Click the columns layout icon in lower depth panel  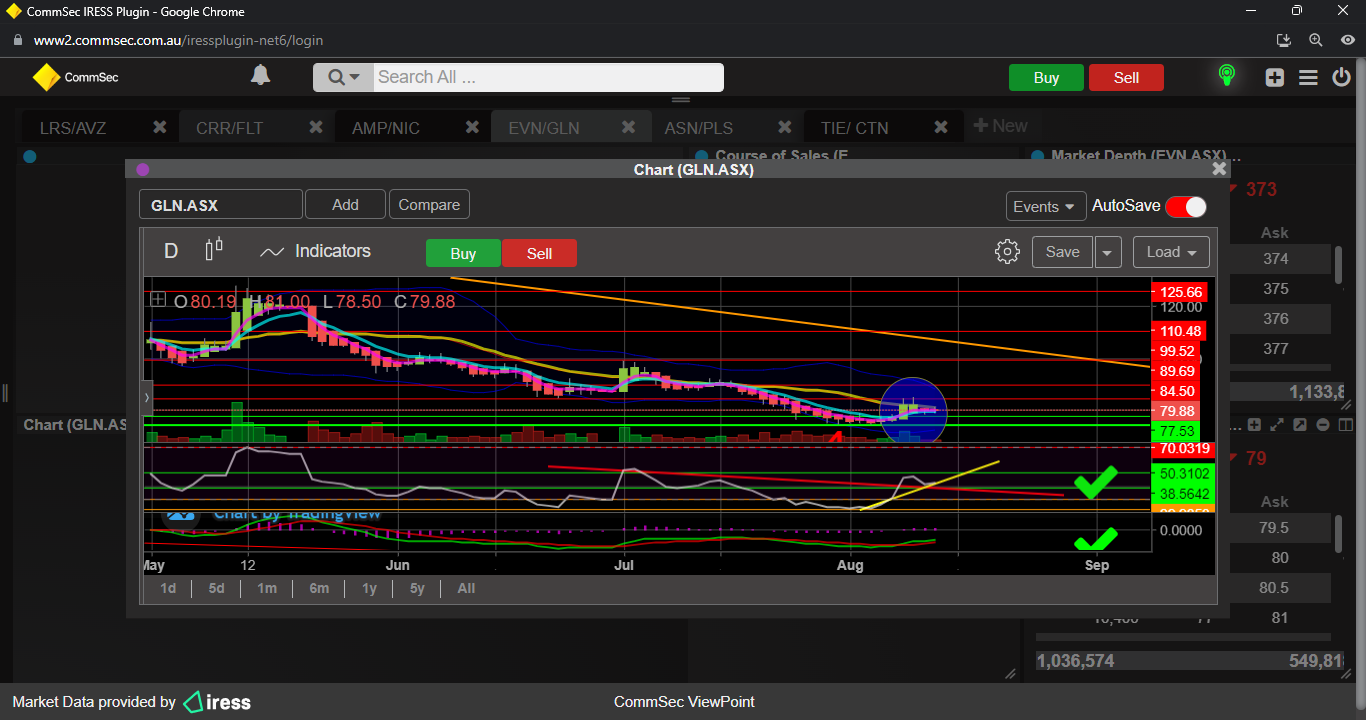coord(1345,425)
